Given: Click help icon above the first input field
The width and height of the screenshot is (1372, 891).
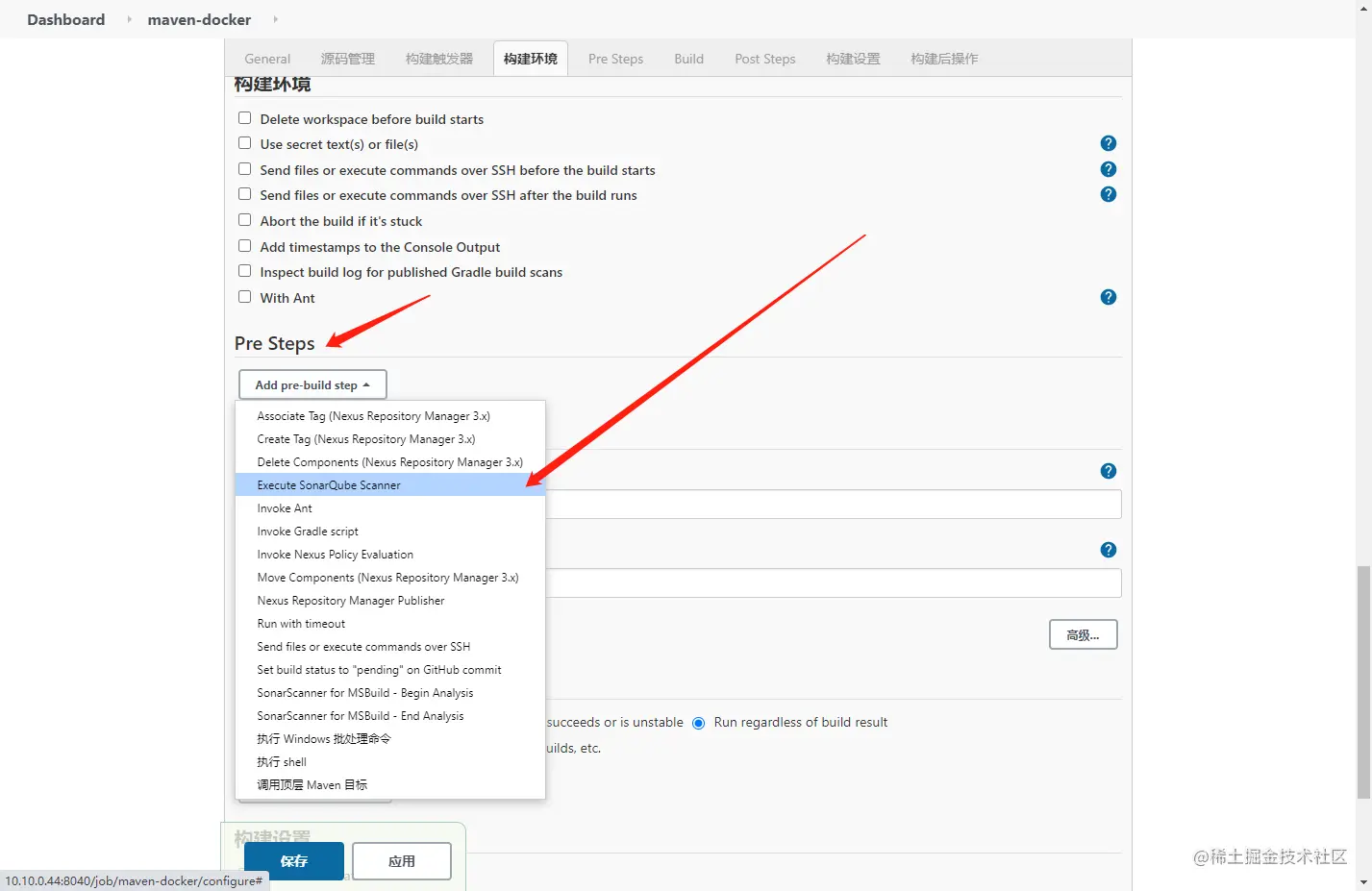Looking at the screenshot, I should click(1109, 471).
